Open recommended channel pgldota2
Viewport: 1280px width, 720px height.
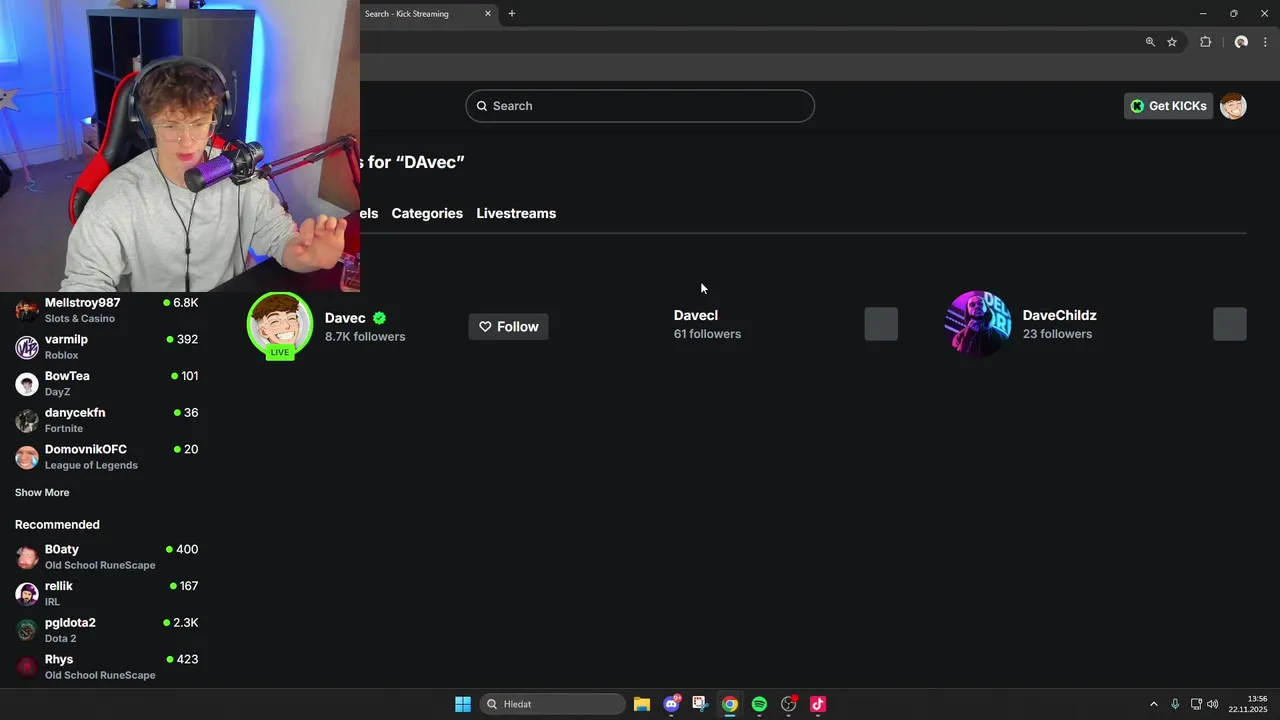click(x=107, y=630)
